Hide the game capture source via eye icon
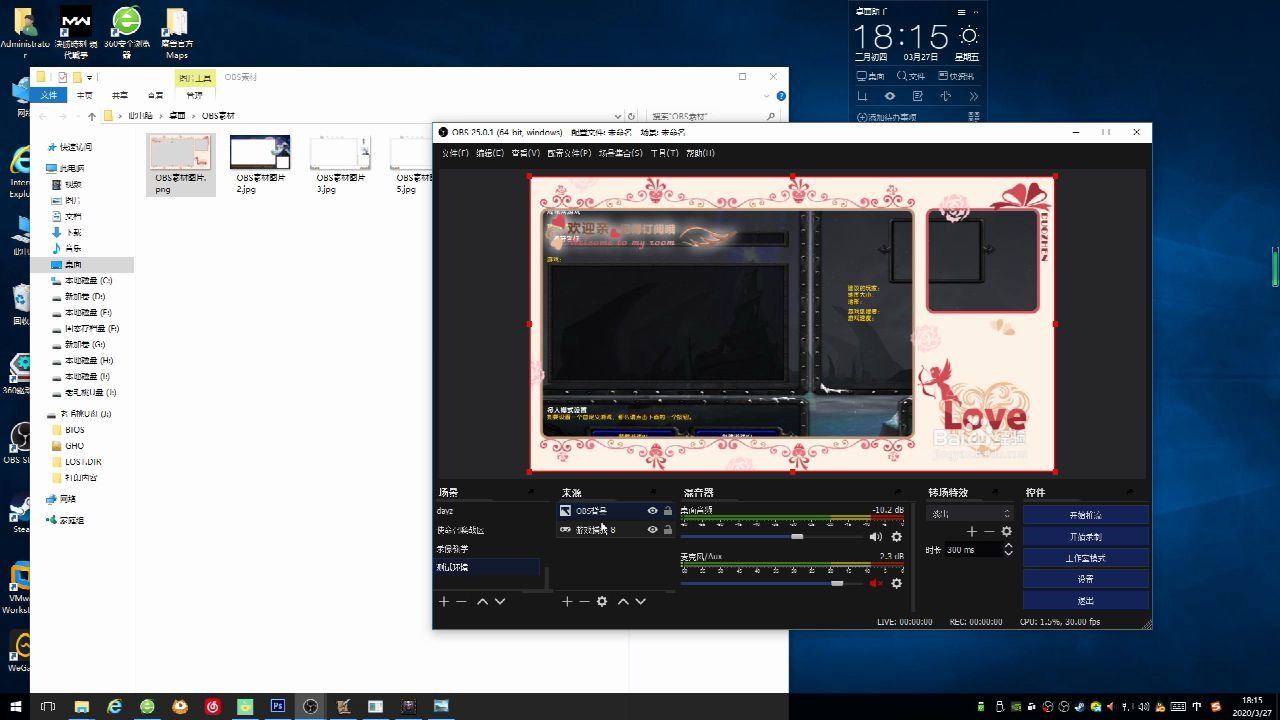This screenshot has width=1280, height=720. [x=652, y=529]
